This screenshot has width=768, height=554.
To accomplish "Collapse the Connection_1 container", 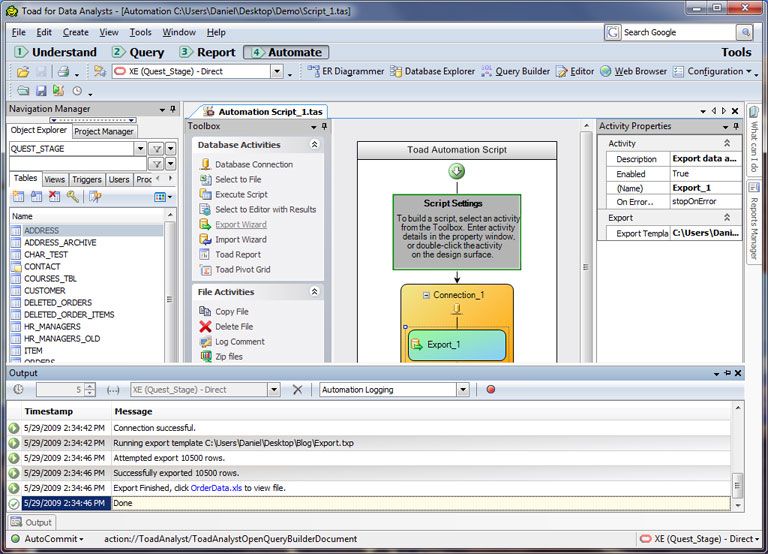I will click(426, 295).
